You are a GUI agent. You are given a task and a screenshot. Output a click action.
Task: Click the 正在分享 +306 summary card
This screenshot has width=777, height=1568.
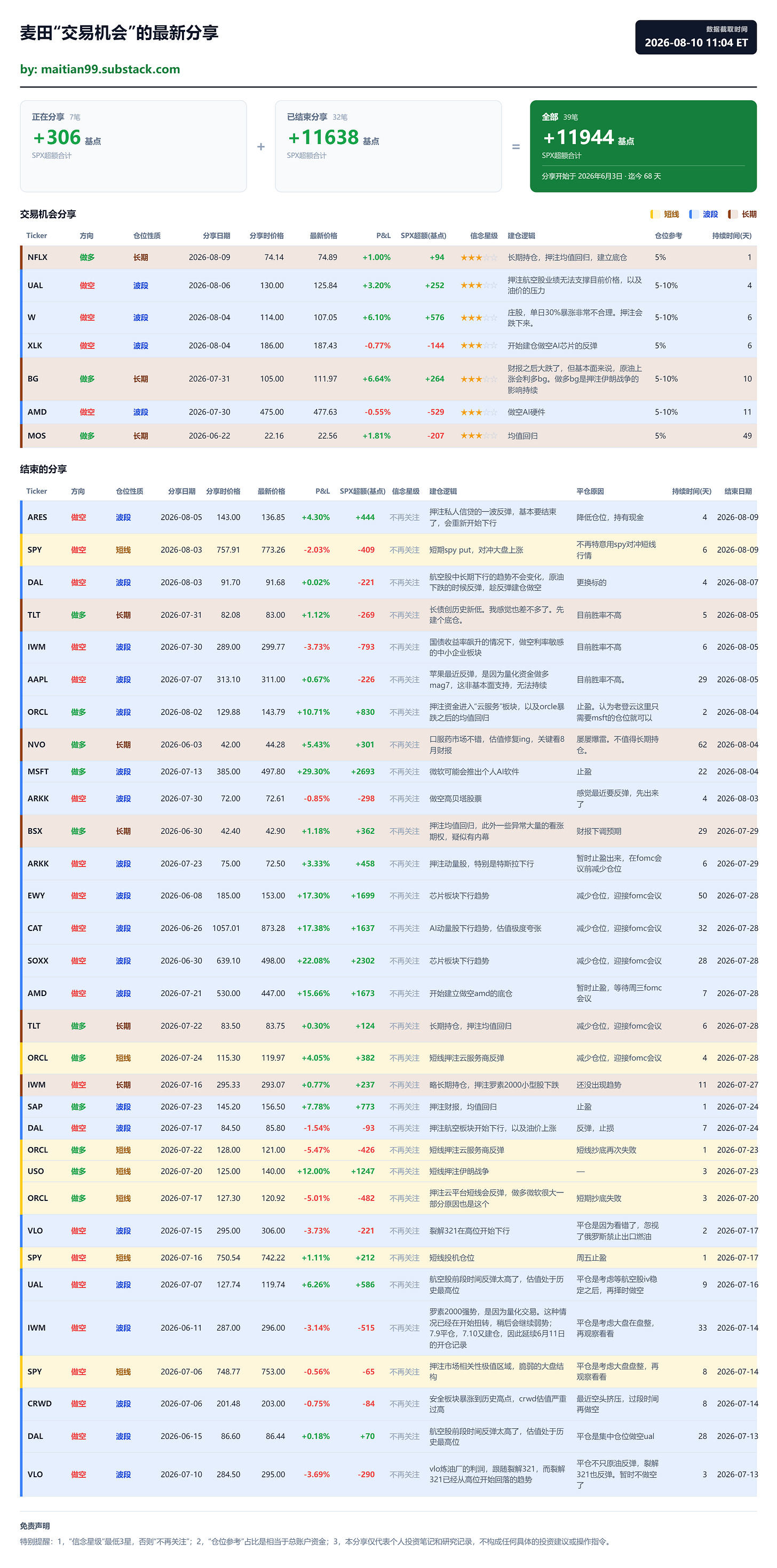click(x=133, y=146)
